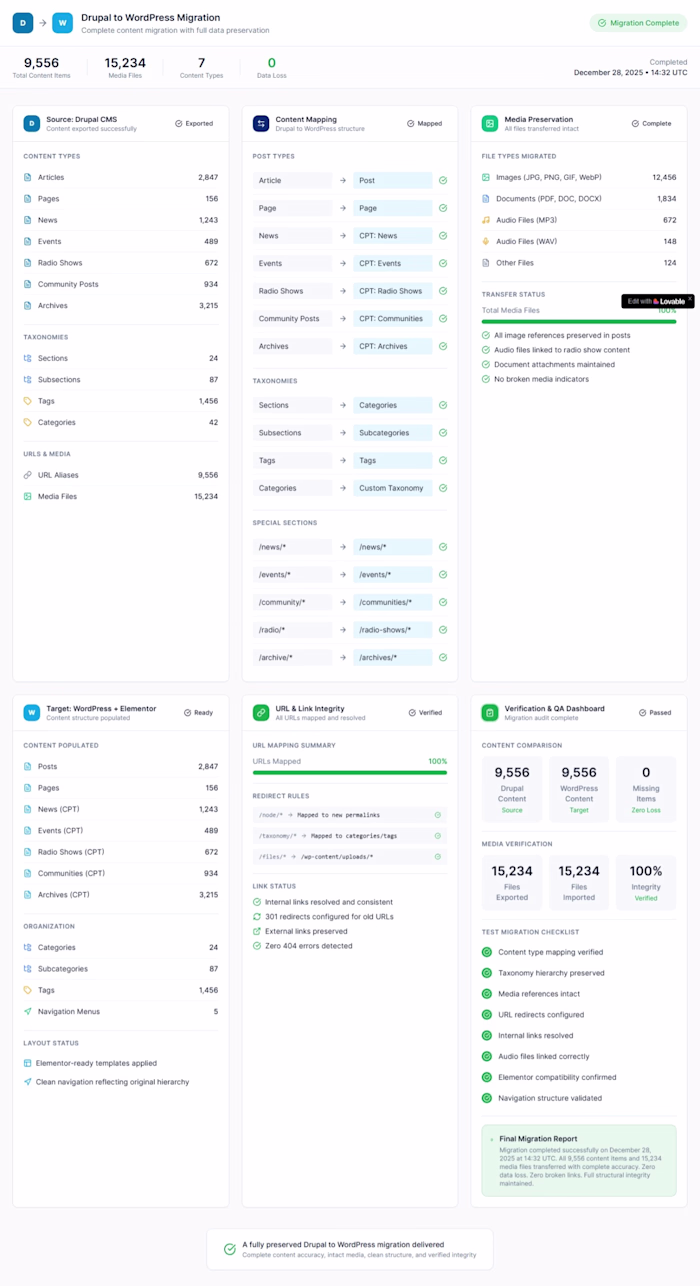Click the Media Files icon under URLs & Media
This screenshot has height=1286, width=700.
[x=28, y=496]
